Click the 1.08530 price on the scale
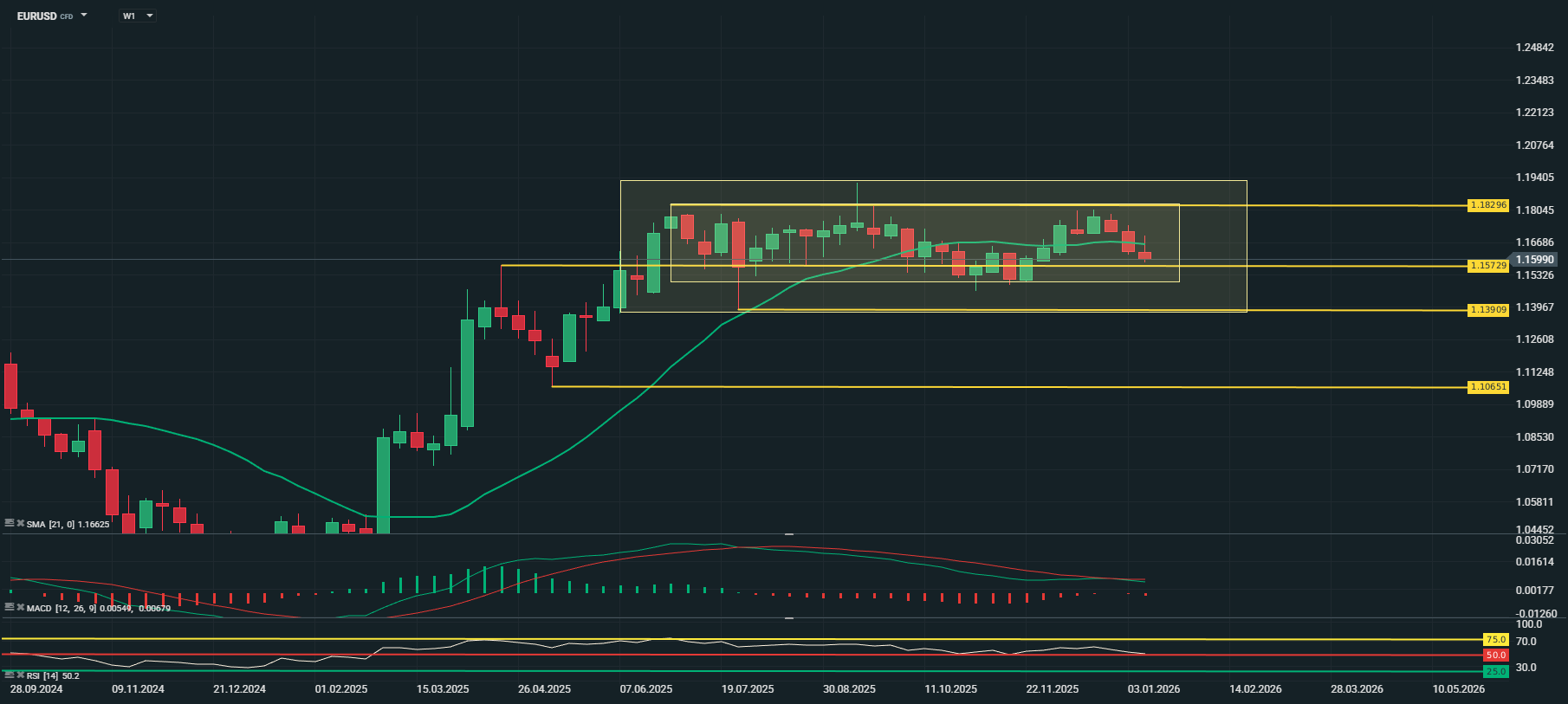Image resolution: width=1568 pixels, height=704 pixels. (1535, 437)
